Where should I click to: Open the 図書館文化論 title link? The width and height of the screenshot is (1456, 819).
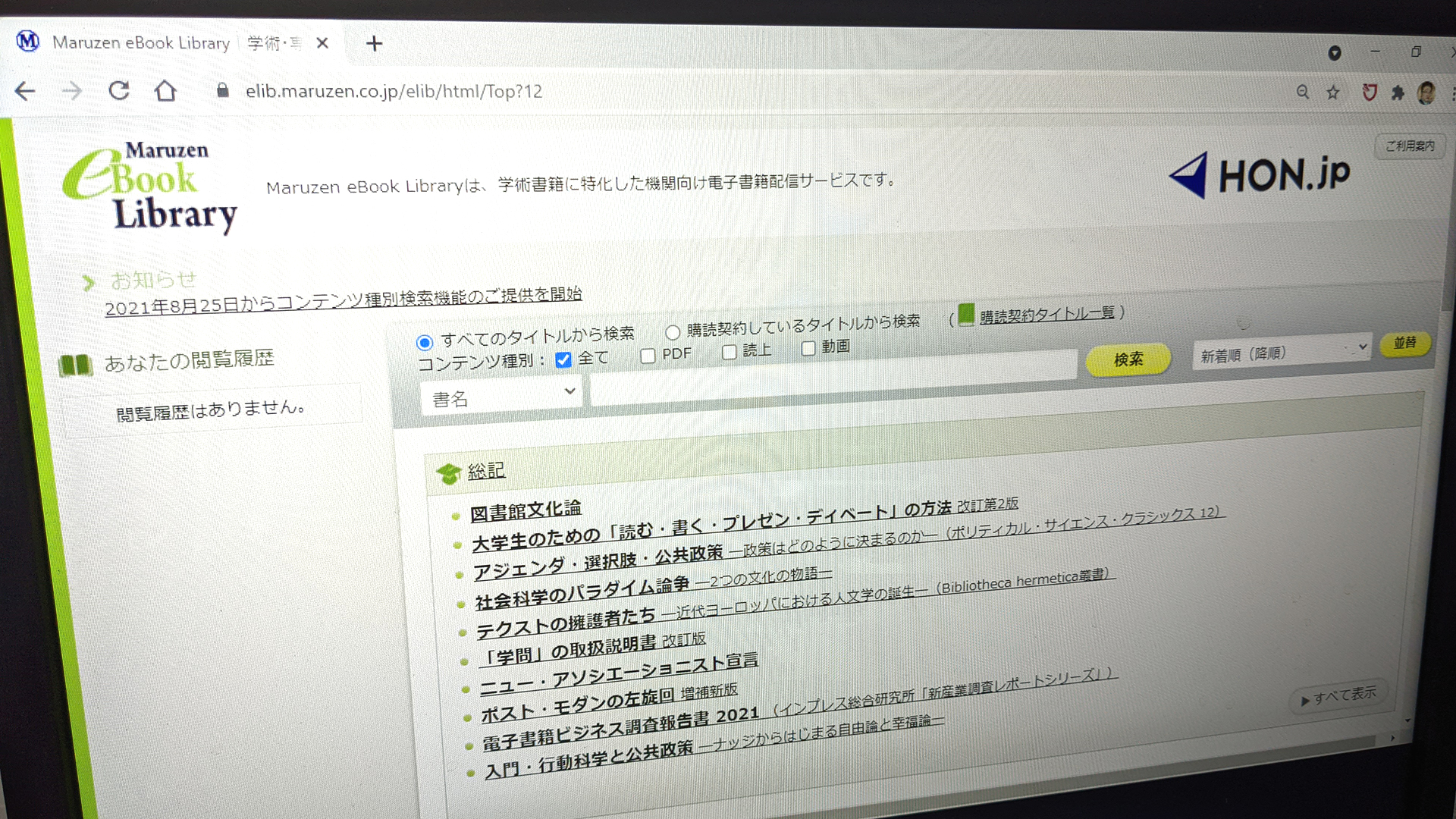527,510
